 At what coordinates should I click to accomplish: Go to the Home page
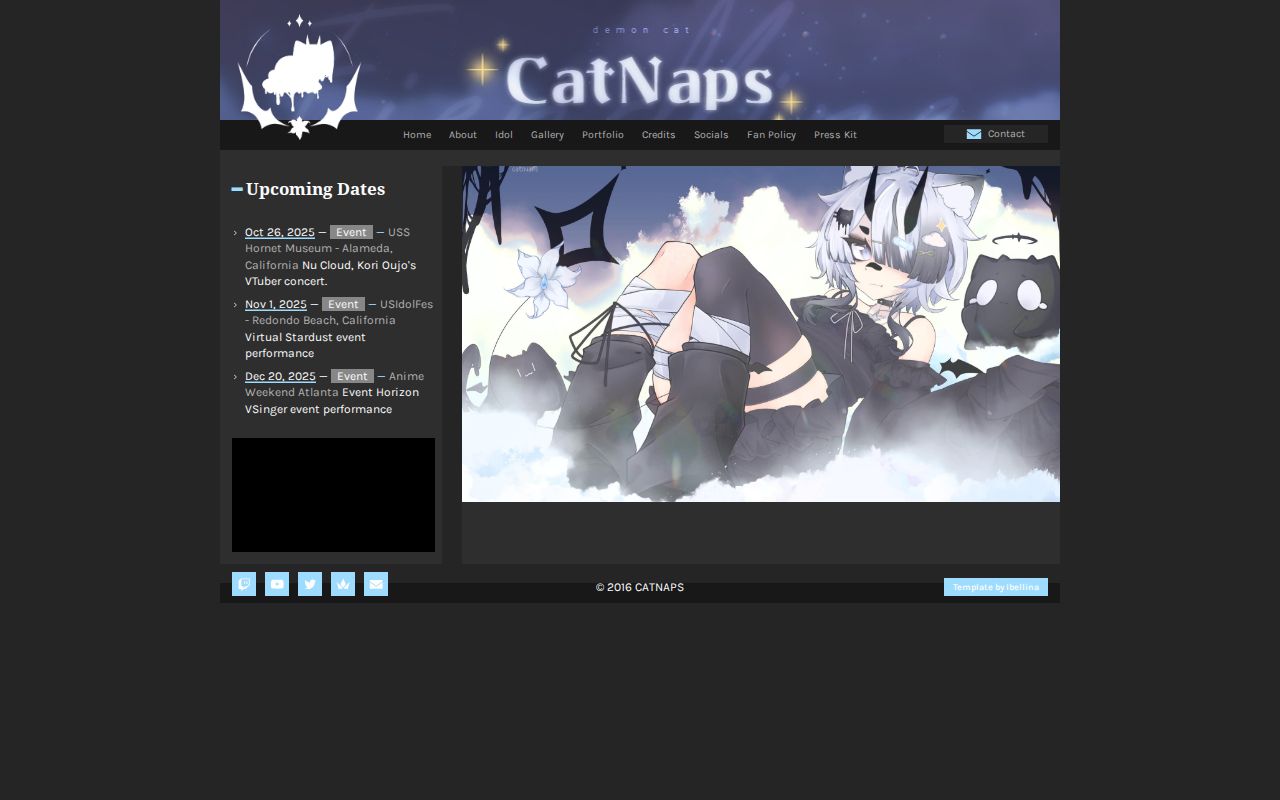(417, 135)
